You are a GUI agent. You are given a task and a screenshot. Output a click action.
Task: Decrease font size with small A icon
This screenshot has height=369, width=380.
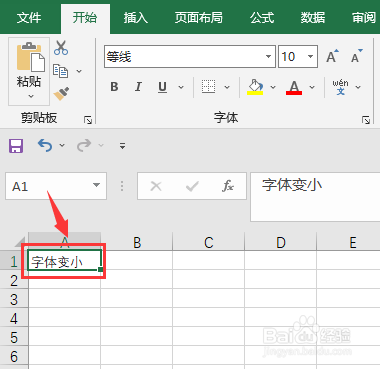(x=356, y=56)
